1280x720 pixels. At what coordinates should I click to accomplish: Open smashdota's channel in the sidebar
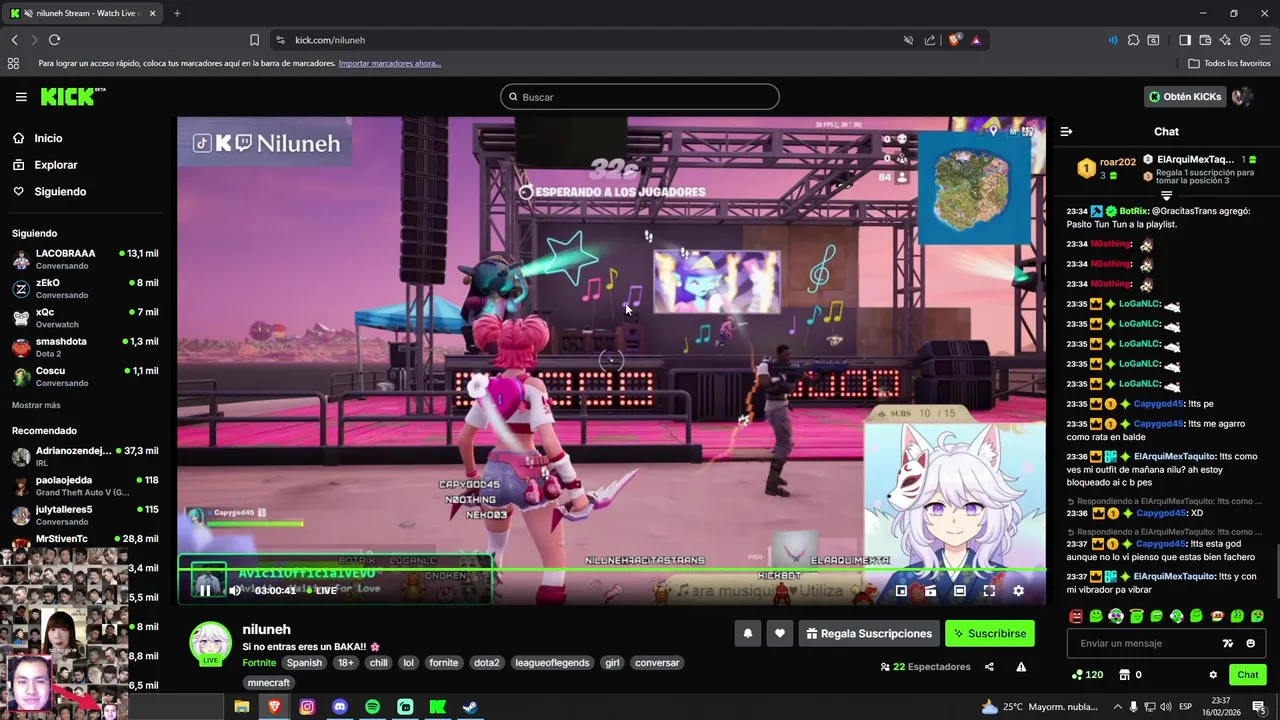pyautogui.click(x=85, y=347)
